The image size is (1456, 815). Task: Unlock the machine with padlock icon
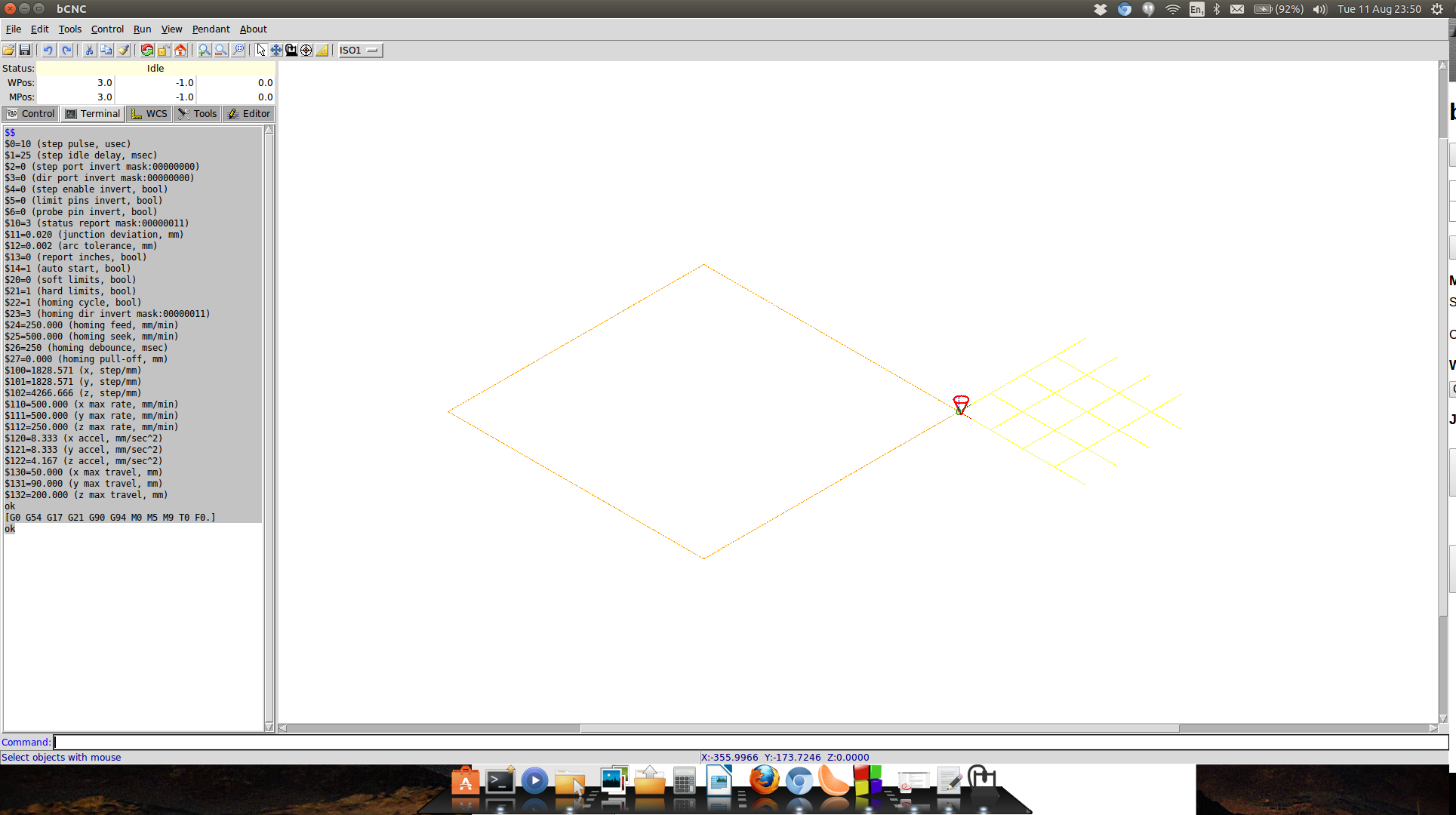click(x=164, y=50)
